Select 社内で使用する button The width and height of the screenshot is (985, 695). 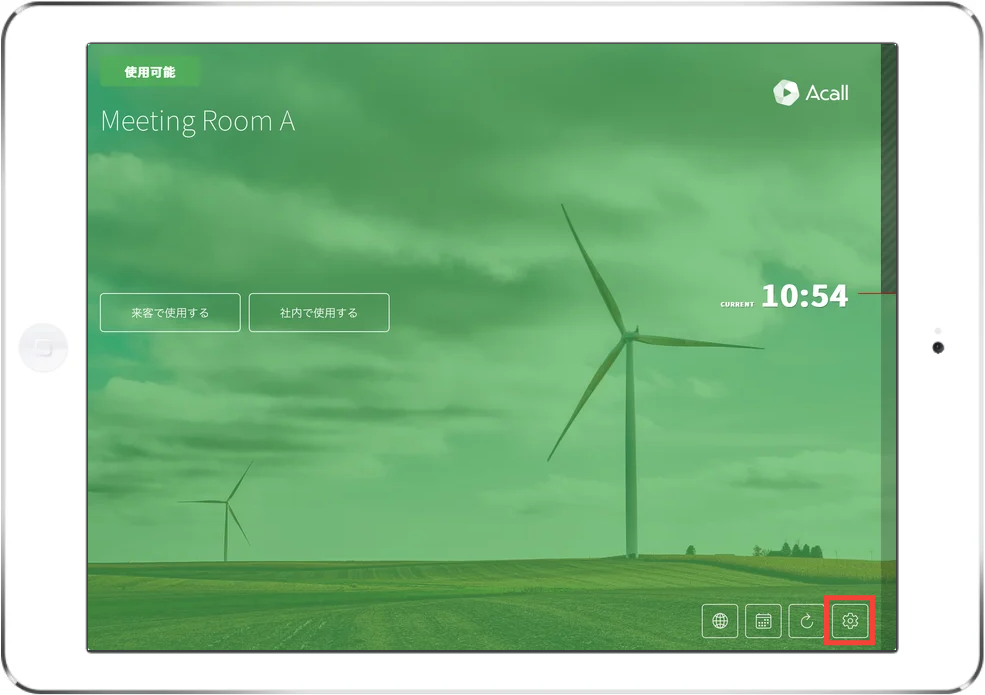pos(319,312)
